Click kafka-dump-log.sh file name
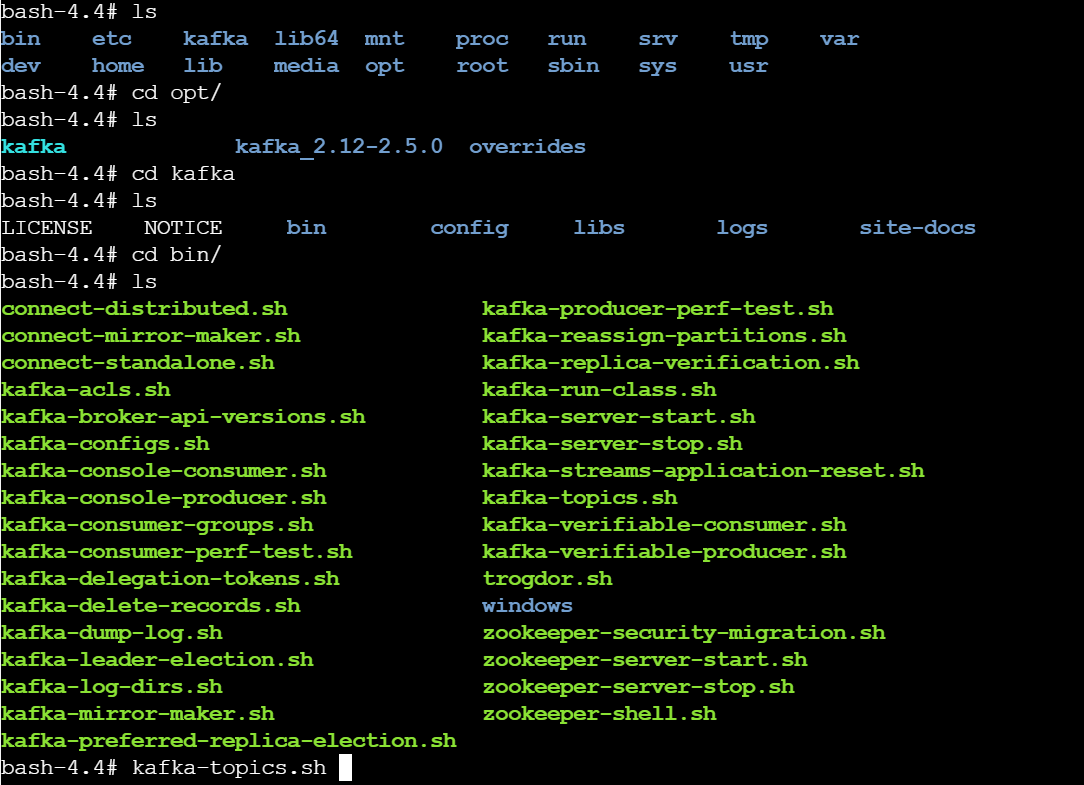Image resolution: width=1084 pixels, height=785 pixels. [x=112, y=632]
